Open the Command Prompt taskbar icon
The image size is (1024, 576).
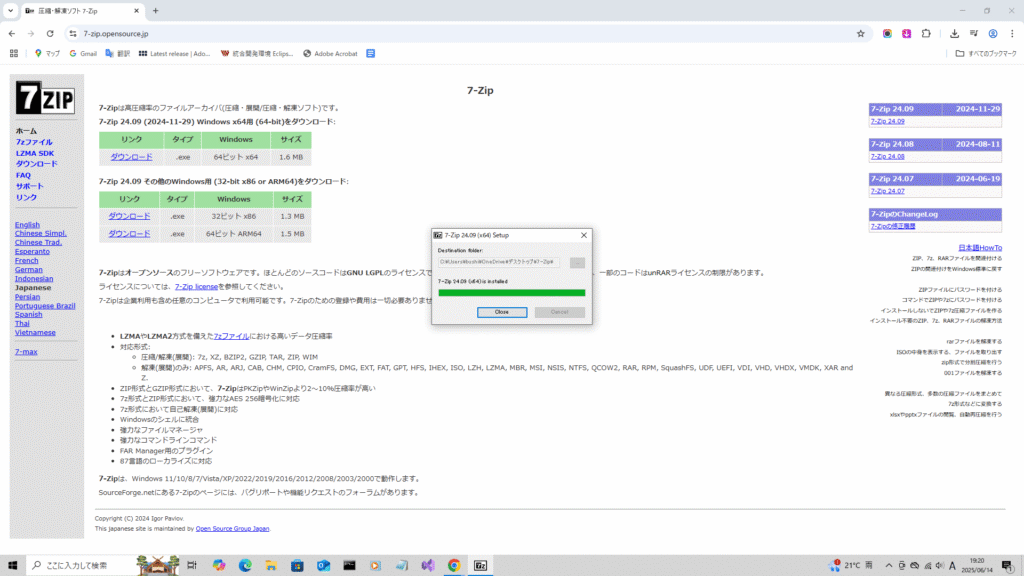click(x=349, y=566)
